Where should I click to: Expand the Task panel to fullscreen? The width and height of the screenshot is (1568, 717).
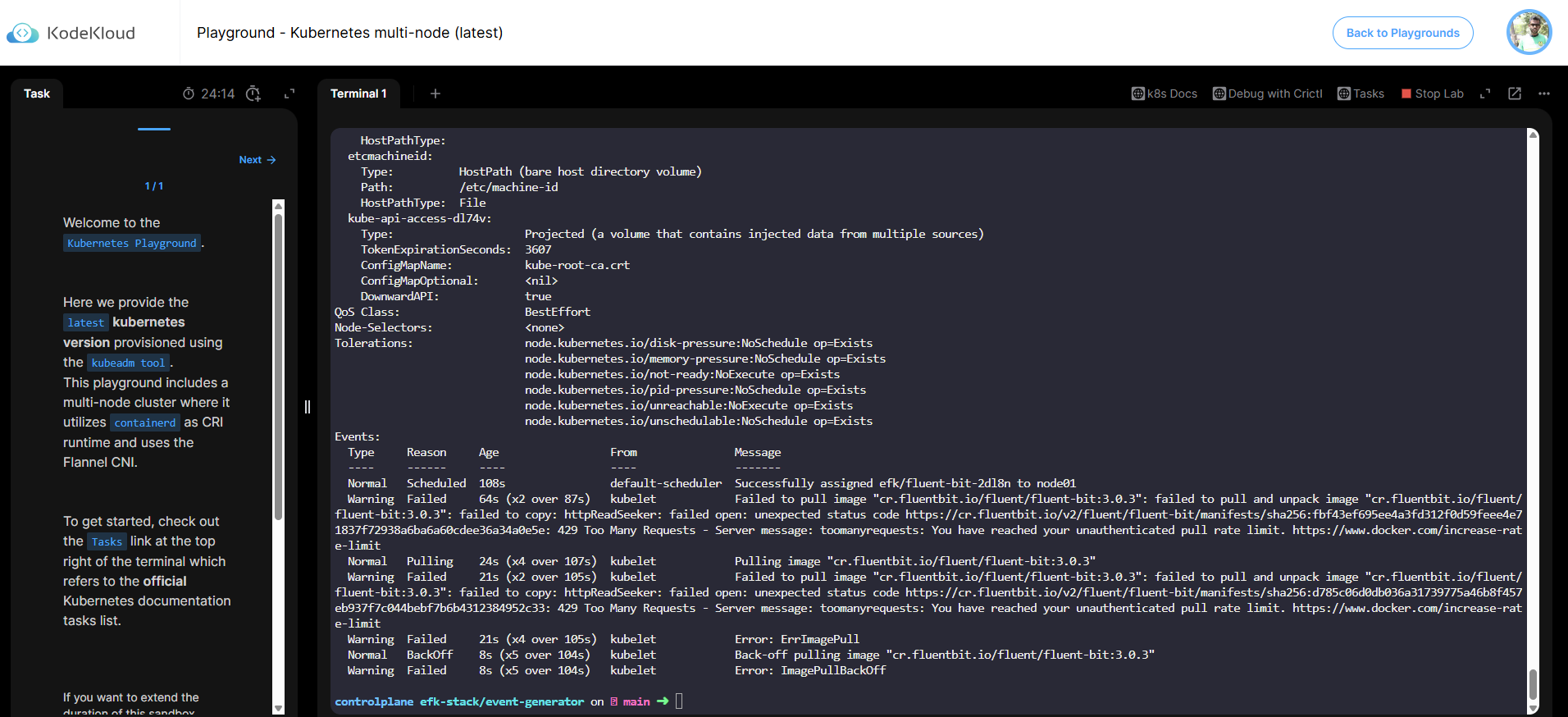pos(289,94)
